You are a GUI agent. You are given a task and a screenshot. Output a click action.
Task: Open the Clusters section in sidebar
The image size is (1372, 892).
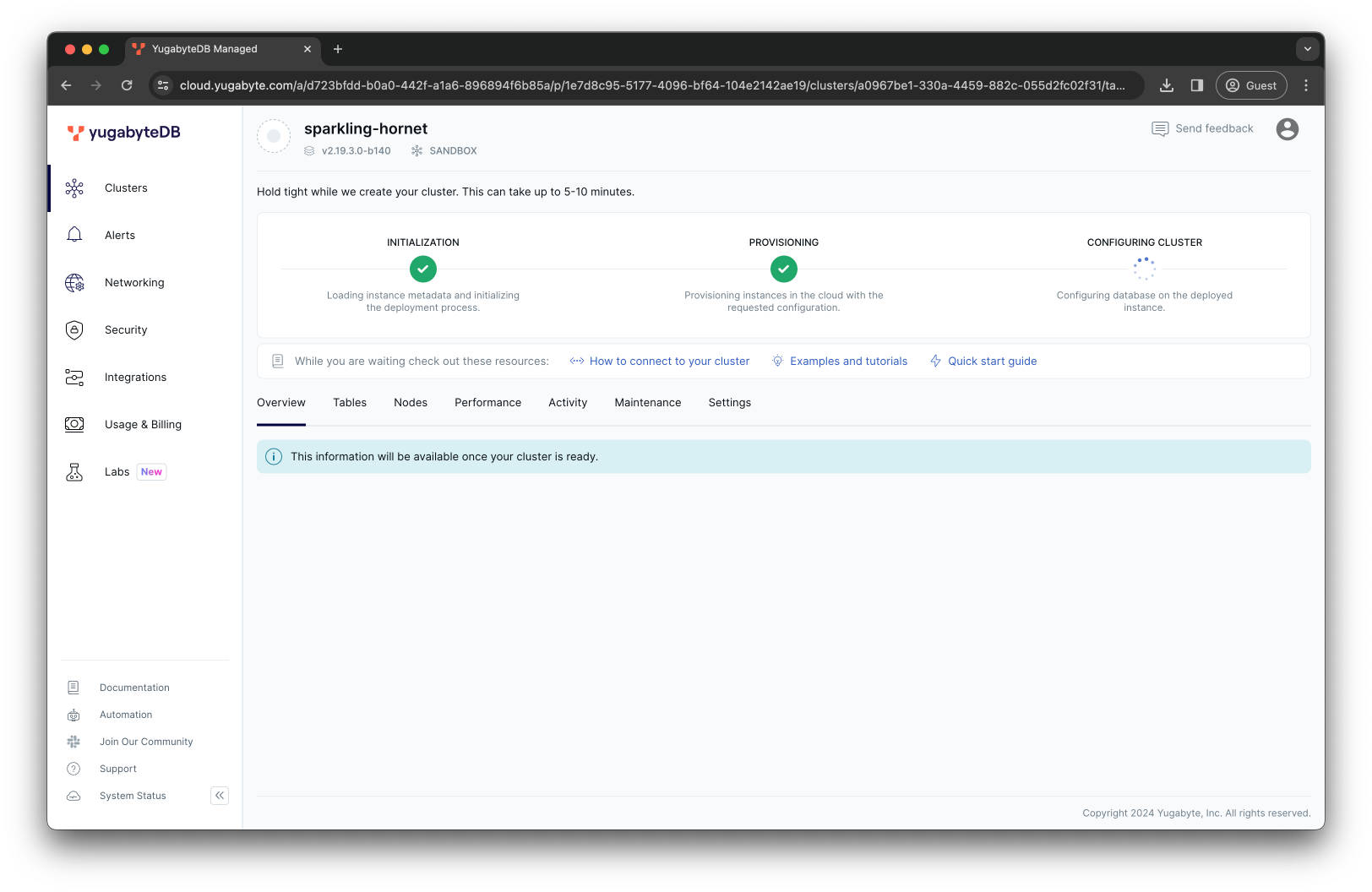(126, 188)
